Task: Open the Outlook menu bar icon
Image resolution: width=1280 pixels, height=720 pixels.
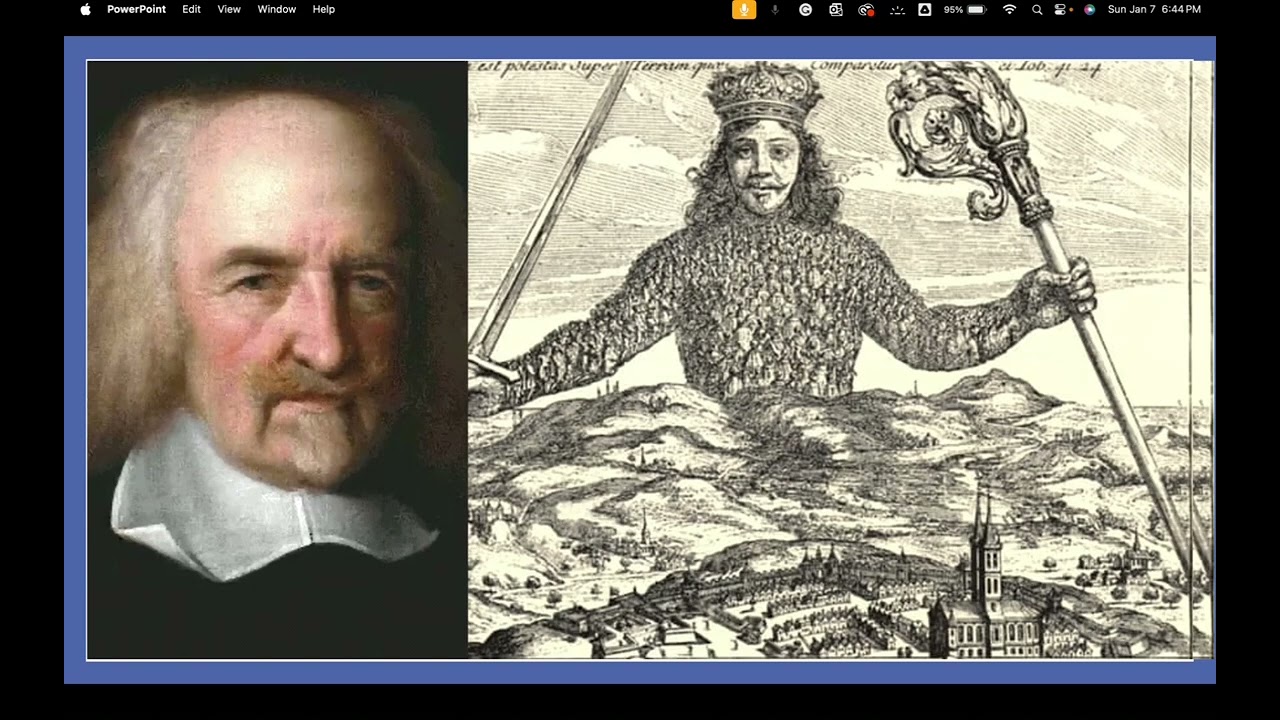Action: [836, 9]
